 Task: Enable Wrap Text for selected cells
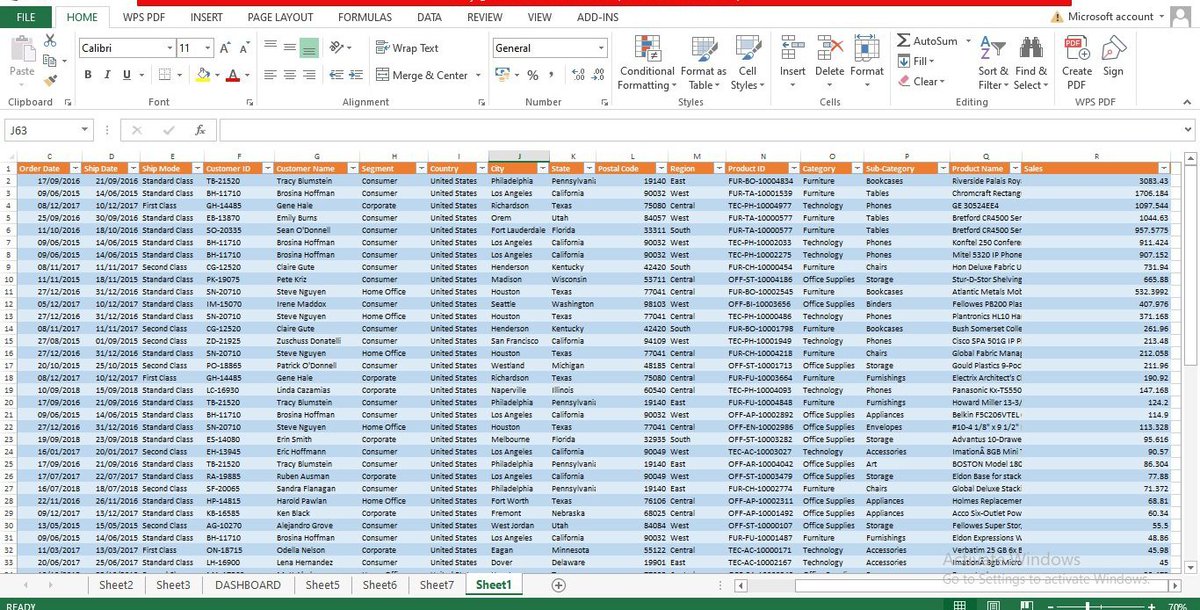404,47
